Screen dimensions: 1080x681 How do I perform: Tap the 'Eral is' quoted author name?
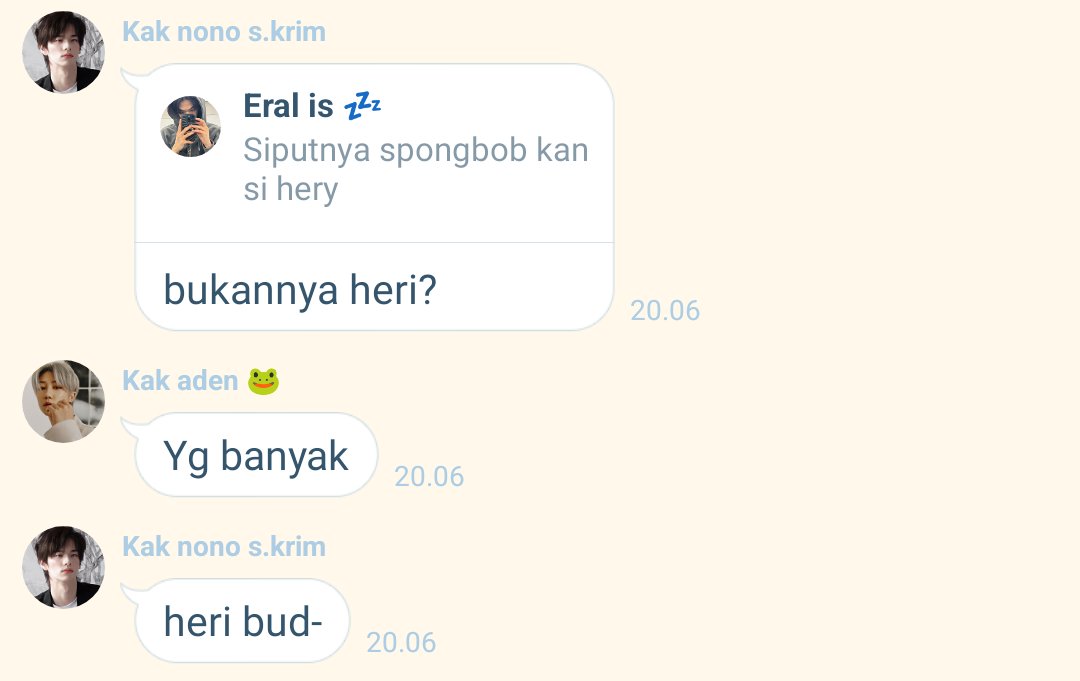pos(288,106)
